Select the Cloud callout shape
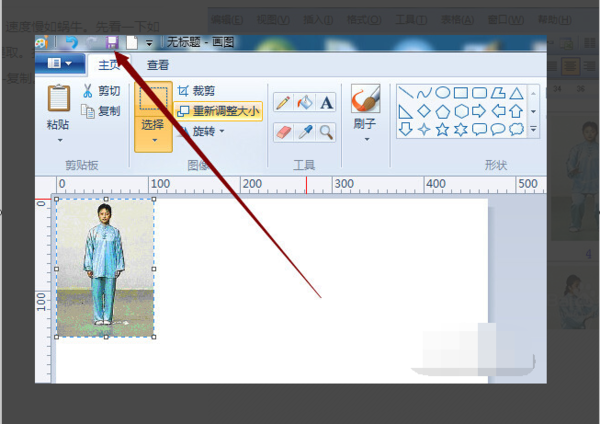The image size is (600, 424). coord(516,129)
